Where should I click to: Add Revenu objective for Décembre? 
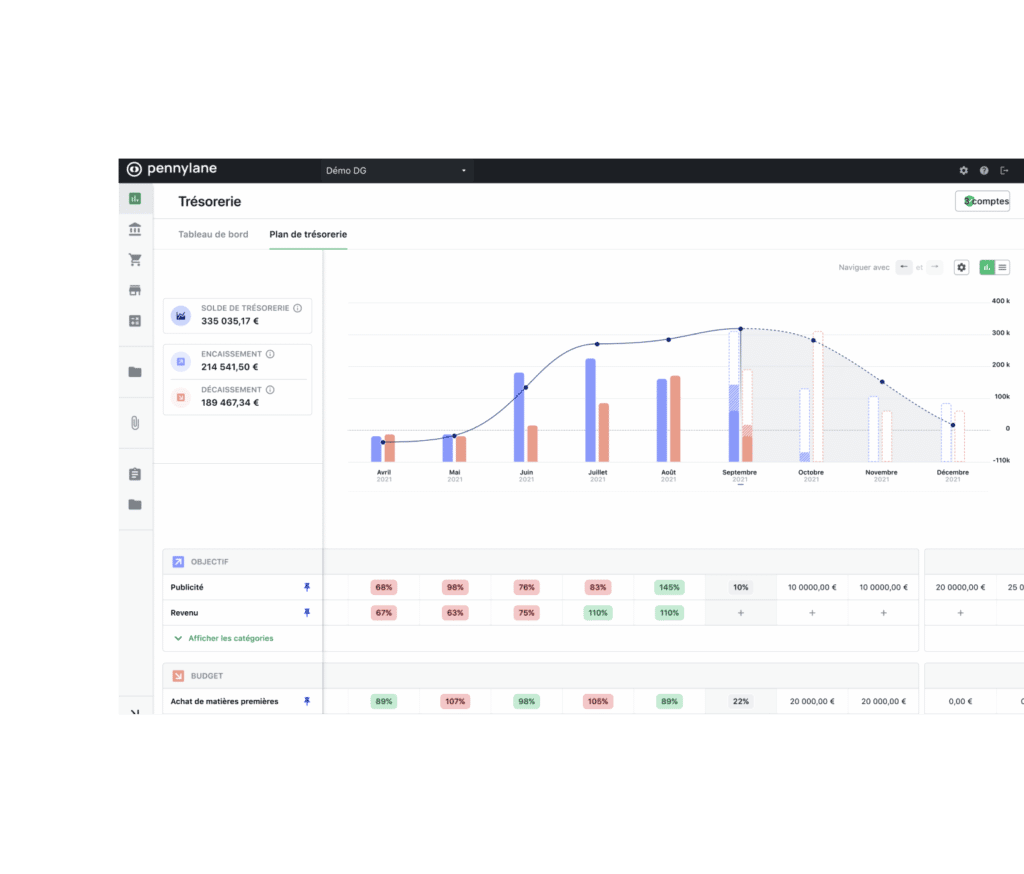pos(960,613)
